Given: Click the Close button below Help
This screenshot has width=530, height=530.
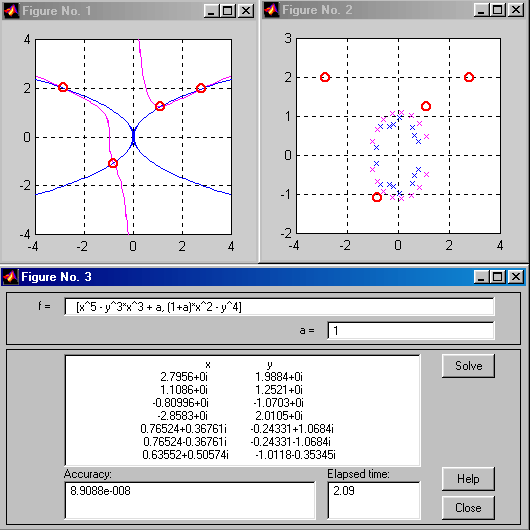Looking at the screenshot, I should (x=468, y=508).
